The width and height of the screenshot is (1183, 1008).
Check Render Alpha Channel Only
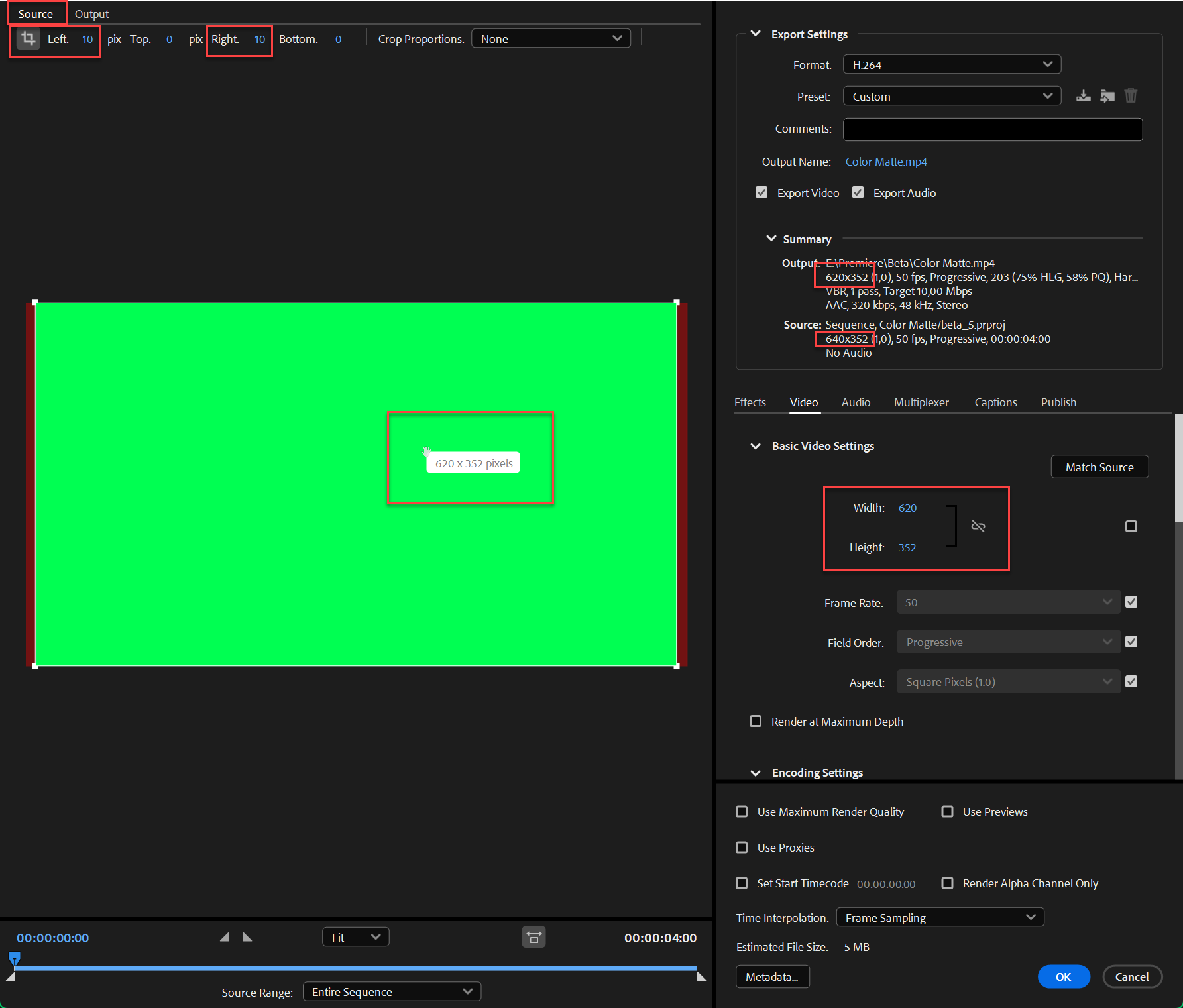click(x=948, y=883)
